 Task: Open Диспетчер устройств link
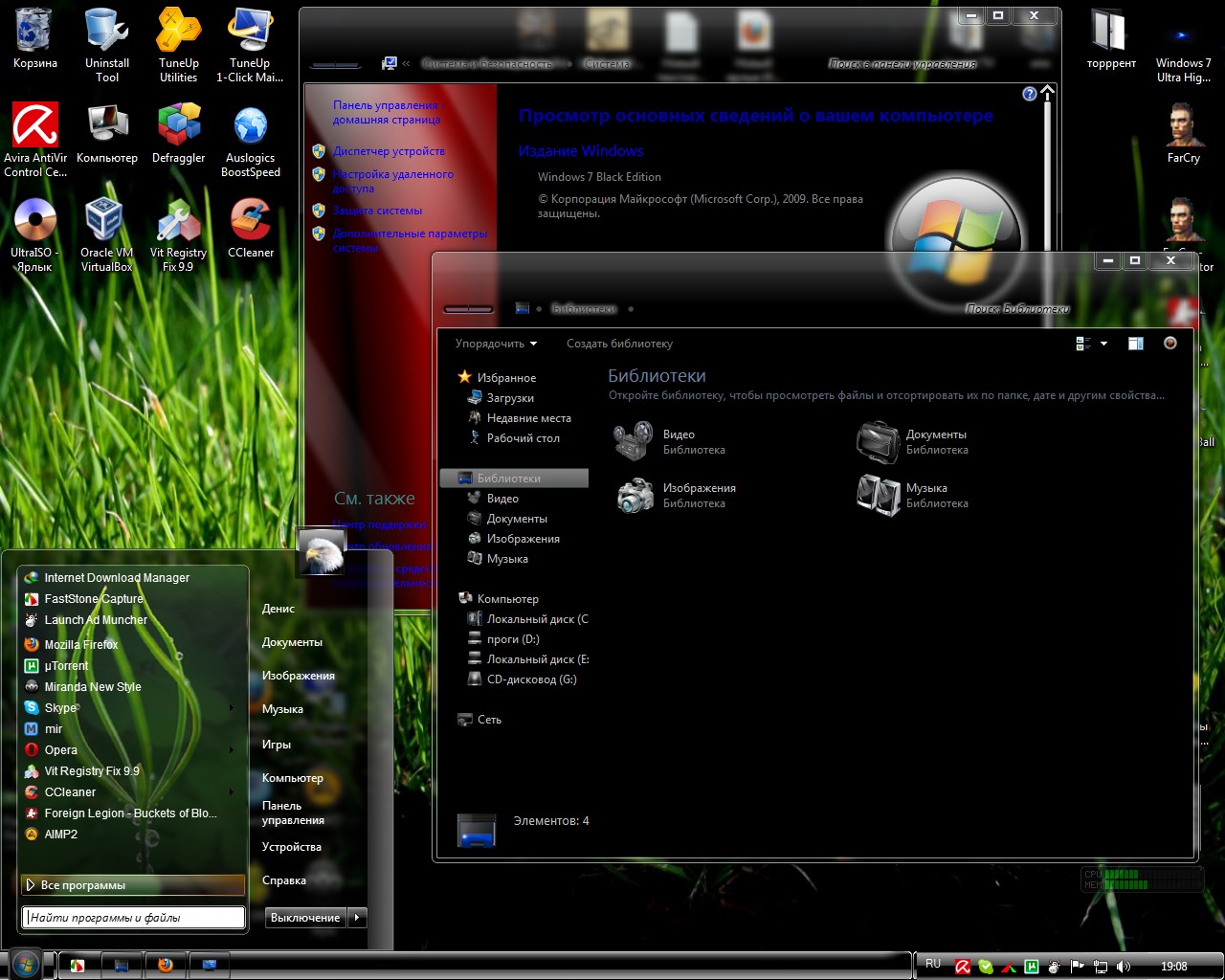click(x=389, y=151)
